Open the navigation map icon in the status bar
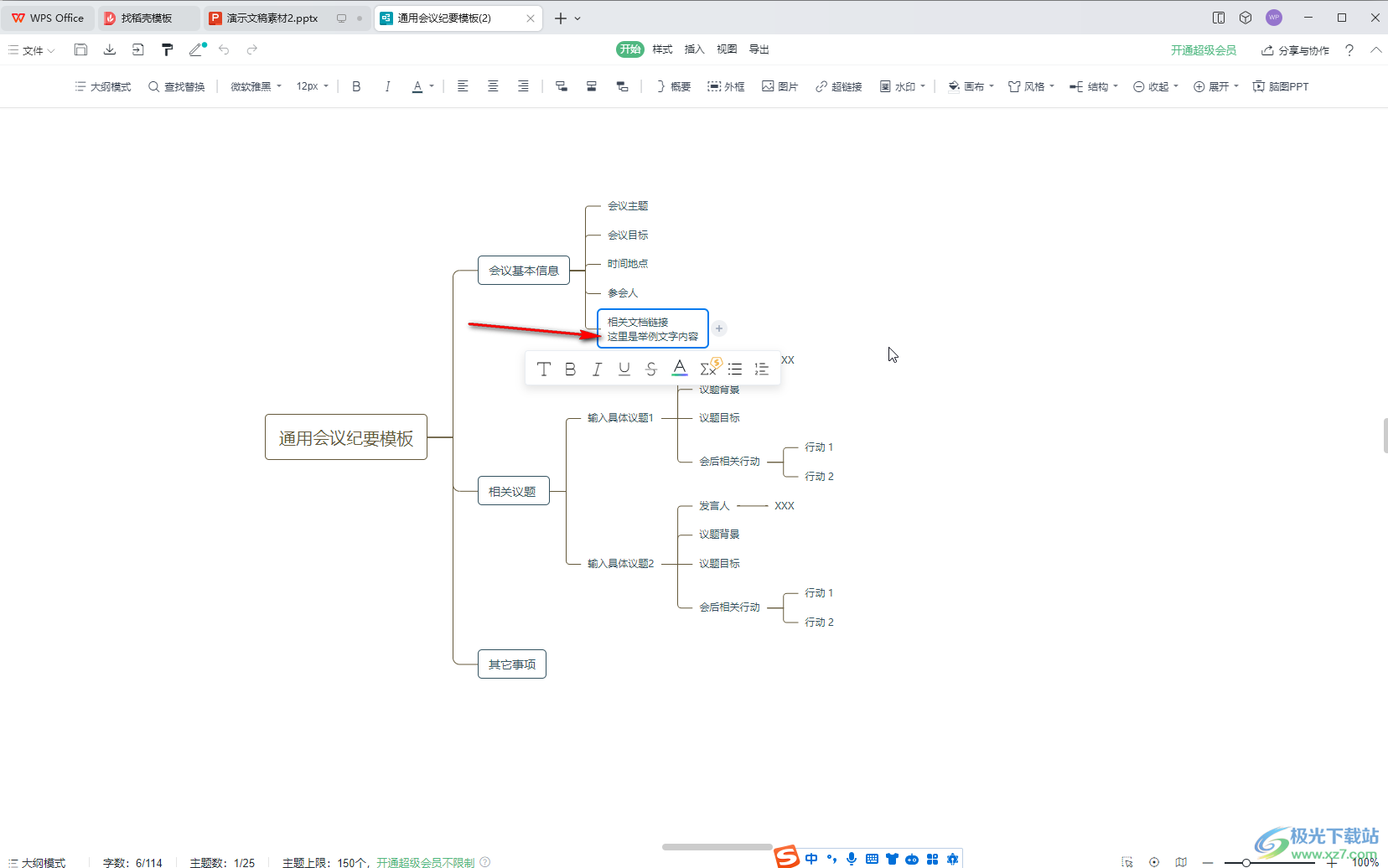The width and height of the screenshot is (1388, 868). (1181, 862)
